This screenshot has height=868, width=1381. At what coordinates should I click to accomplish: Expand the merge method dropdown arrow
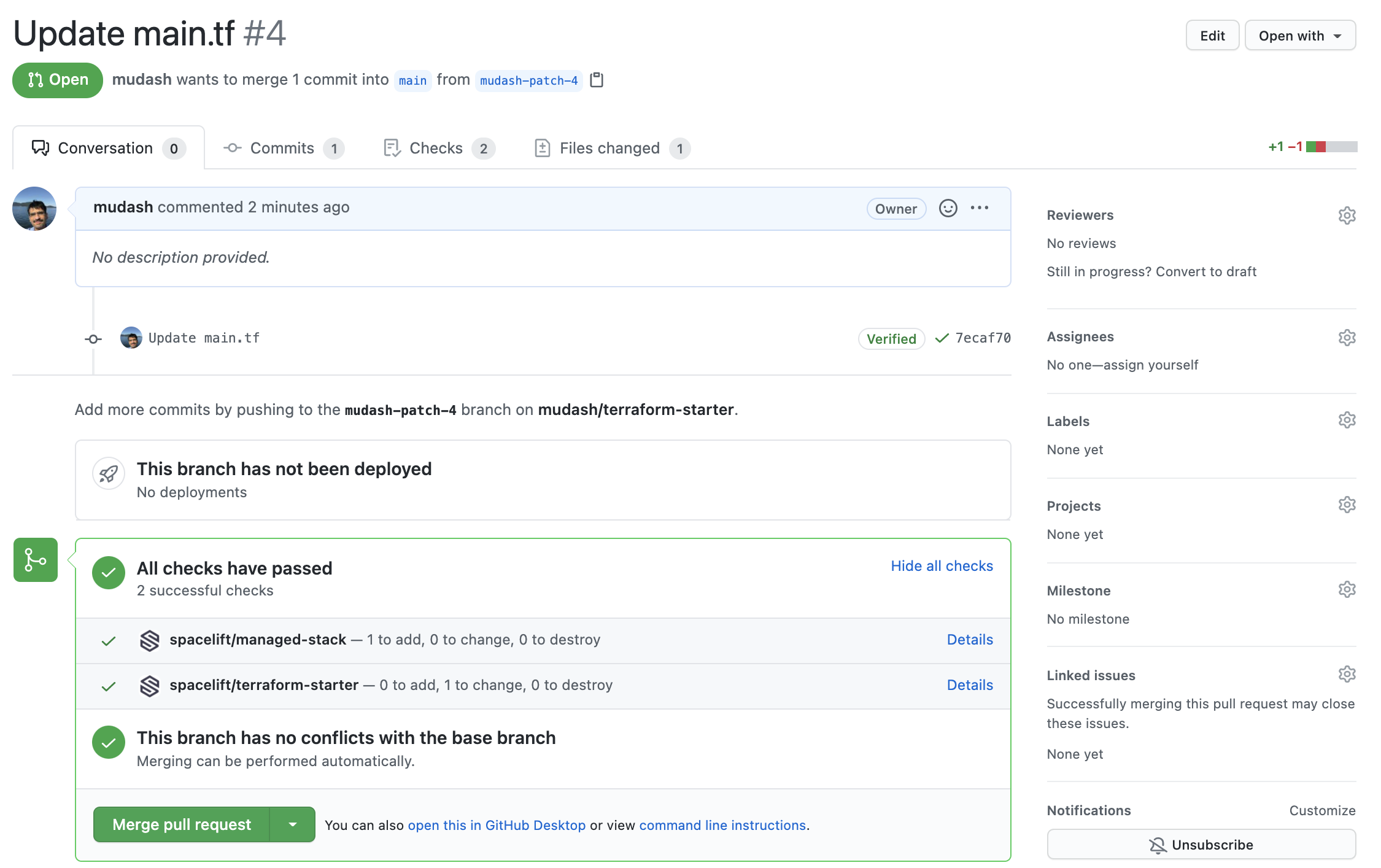[x=293, y=824]
